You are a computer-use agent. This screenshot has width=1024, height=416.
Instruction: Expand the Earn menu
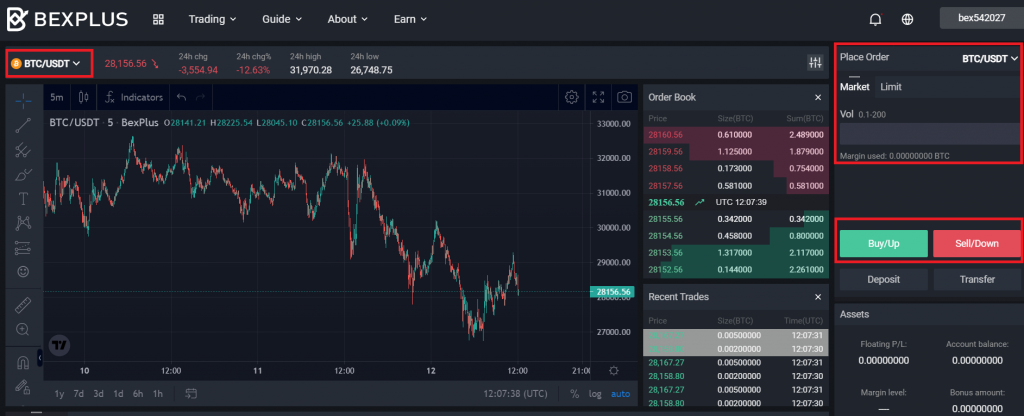[410, 20]
